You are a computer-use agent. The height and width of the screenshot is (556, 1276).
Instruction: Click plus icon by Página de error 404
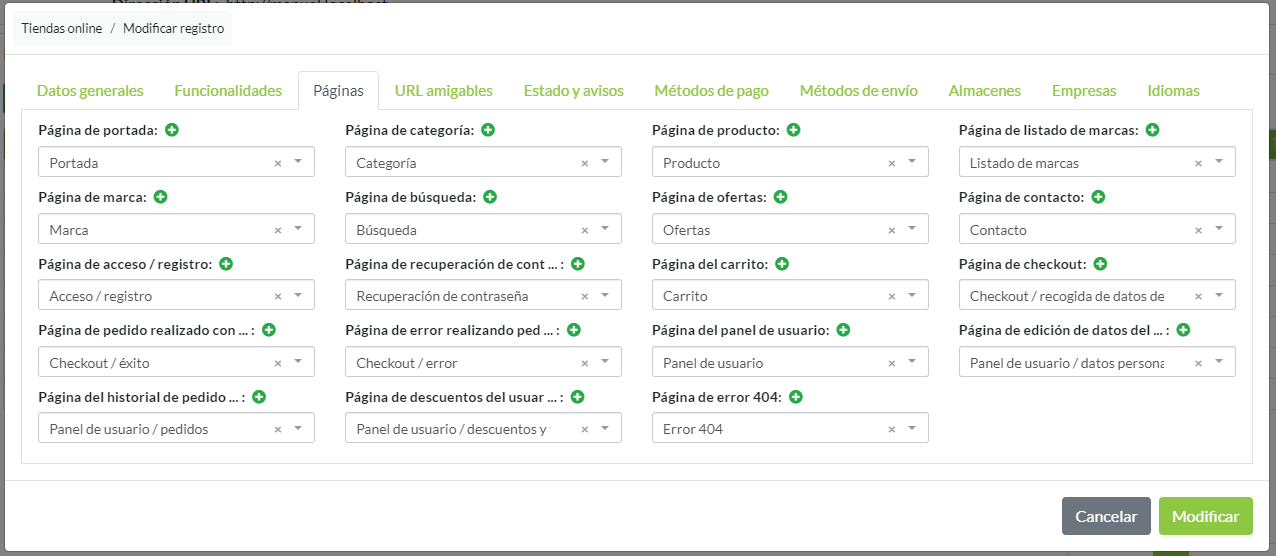coord(796,397)
